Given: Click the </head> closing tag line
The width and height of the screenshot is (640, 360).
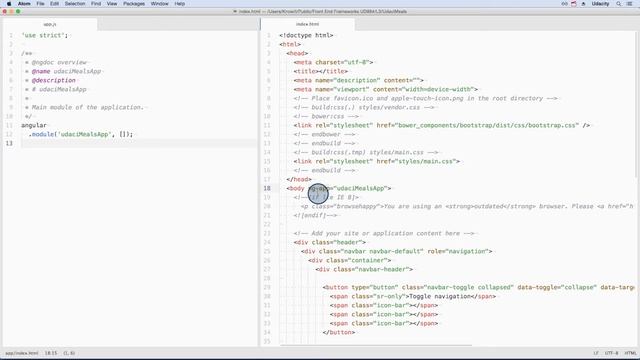Looking at the screenshot, I should (x=299, y=179).
